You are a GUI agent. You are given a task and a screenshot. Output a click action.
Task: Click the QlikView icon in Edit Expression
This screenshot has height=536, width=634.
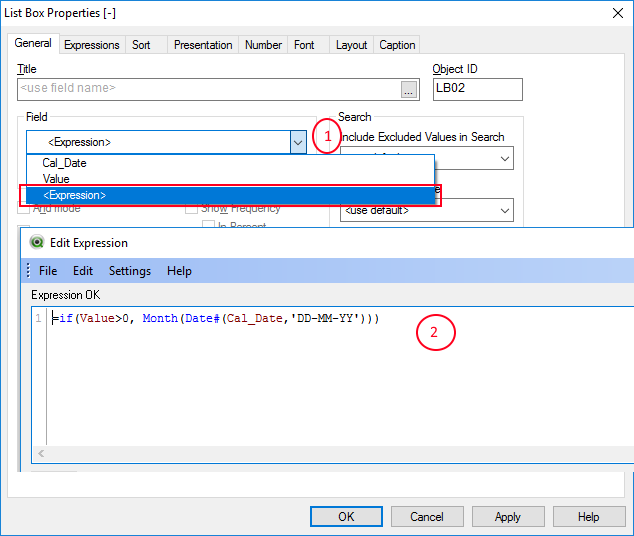pyautogui.click(x=37, y=243)
